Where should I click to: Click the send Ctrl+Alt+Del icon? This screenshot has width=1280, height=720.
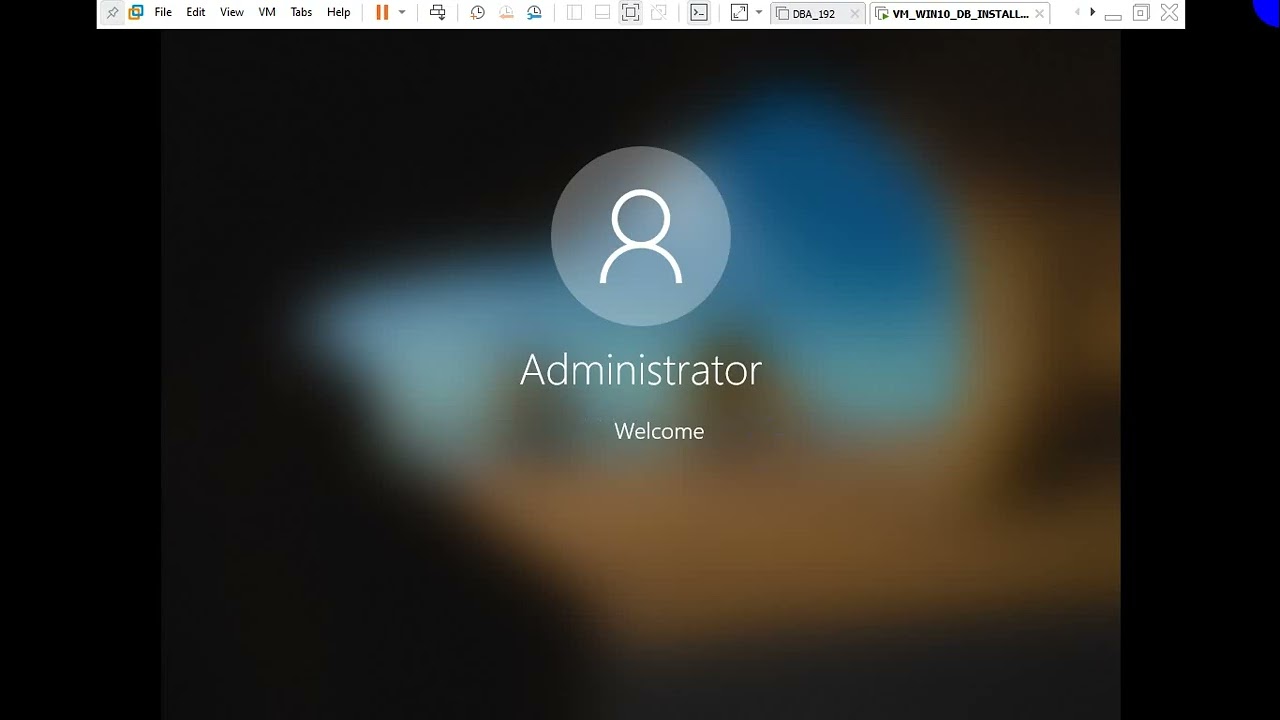pos(437,13)
